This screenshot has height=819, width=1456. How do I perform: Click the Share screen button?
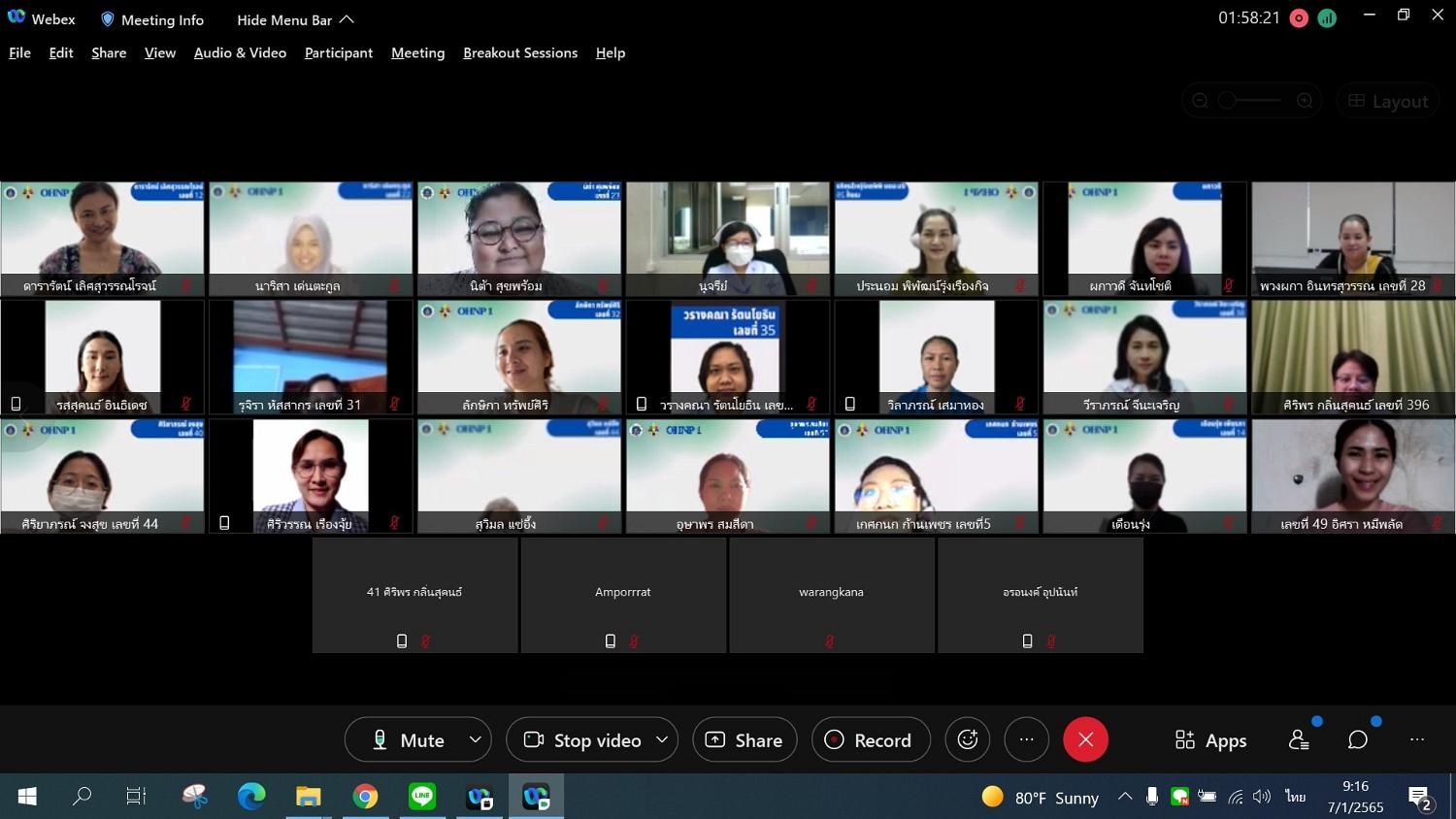745,739
